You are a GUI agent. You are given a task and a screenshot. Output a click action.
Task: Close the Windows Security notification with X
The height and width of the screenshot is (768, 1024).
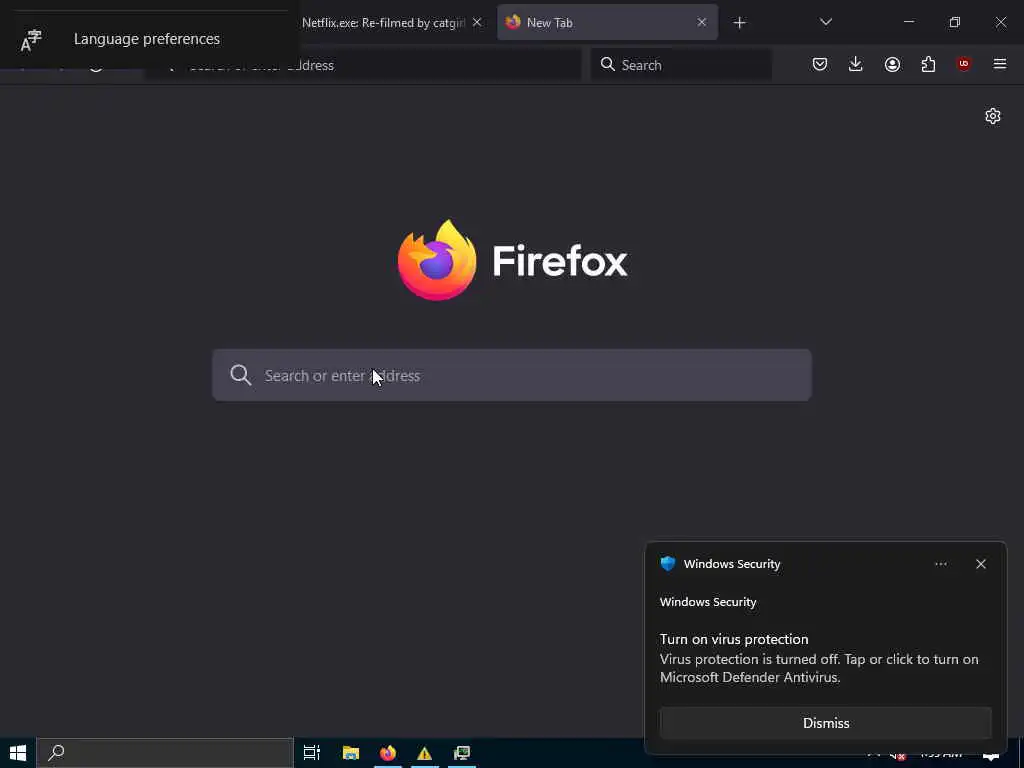tap(980, 564)
